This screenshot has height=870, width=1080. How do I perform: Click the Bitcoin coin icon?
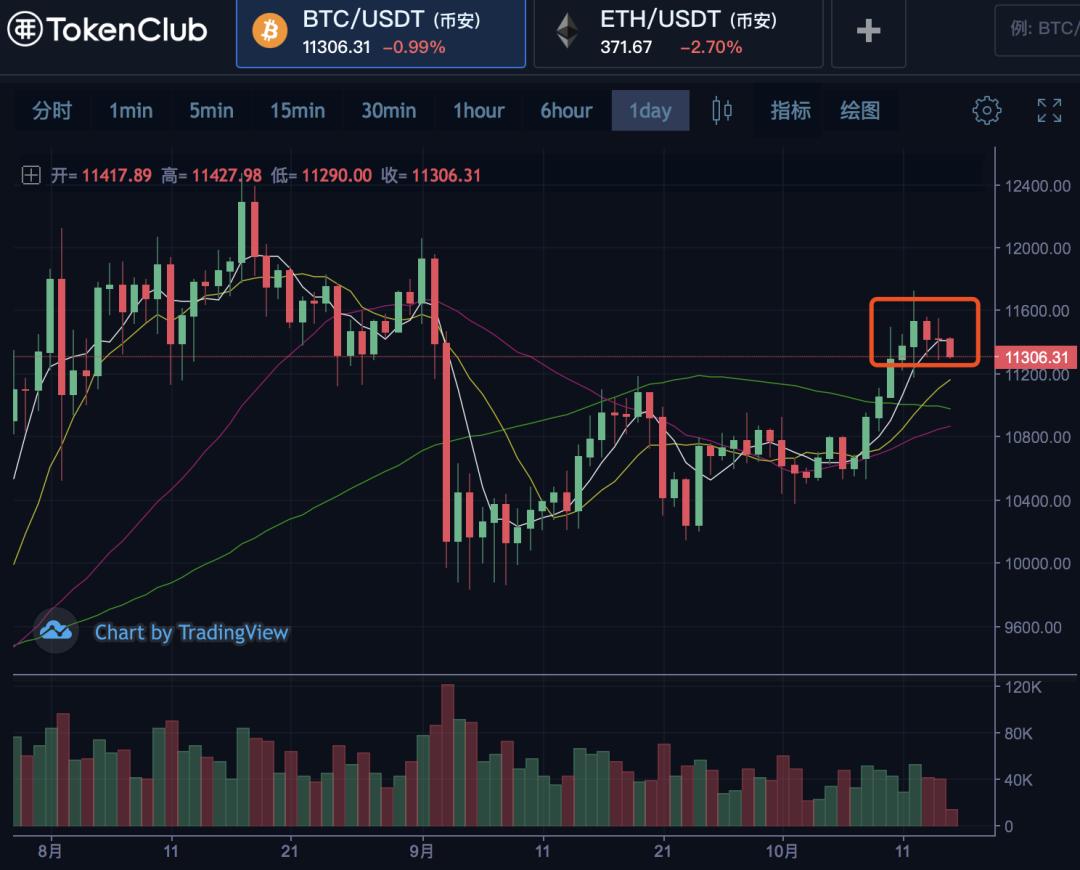[269, 31]
